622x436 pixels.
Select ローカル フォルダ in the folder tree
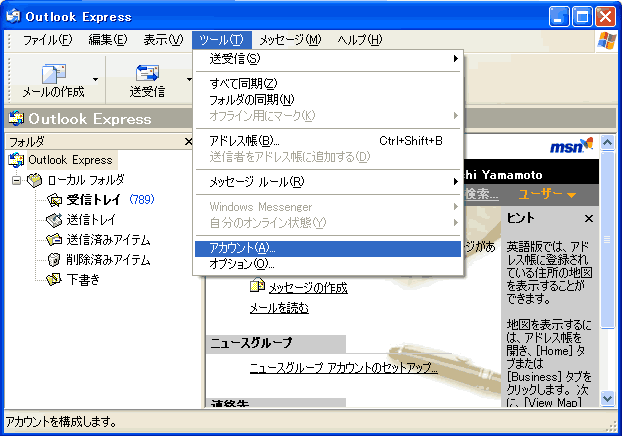(x=86, y=181)
